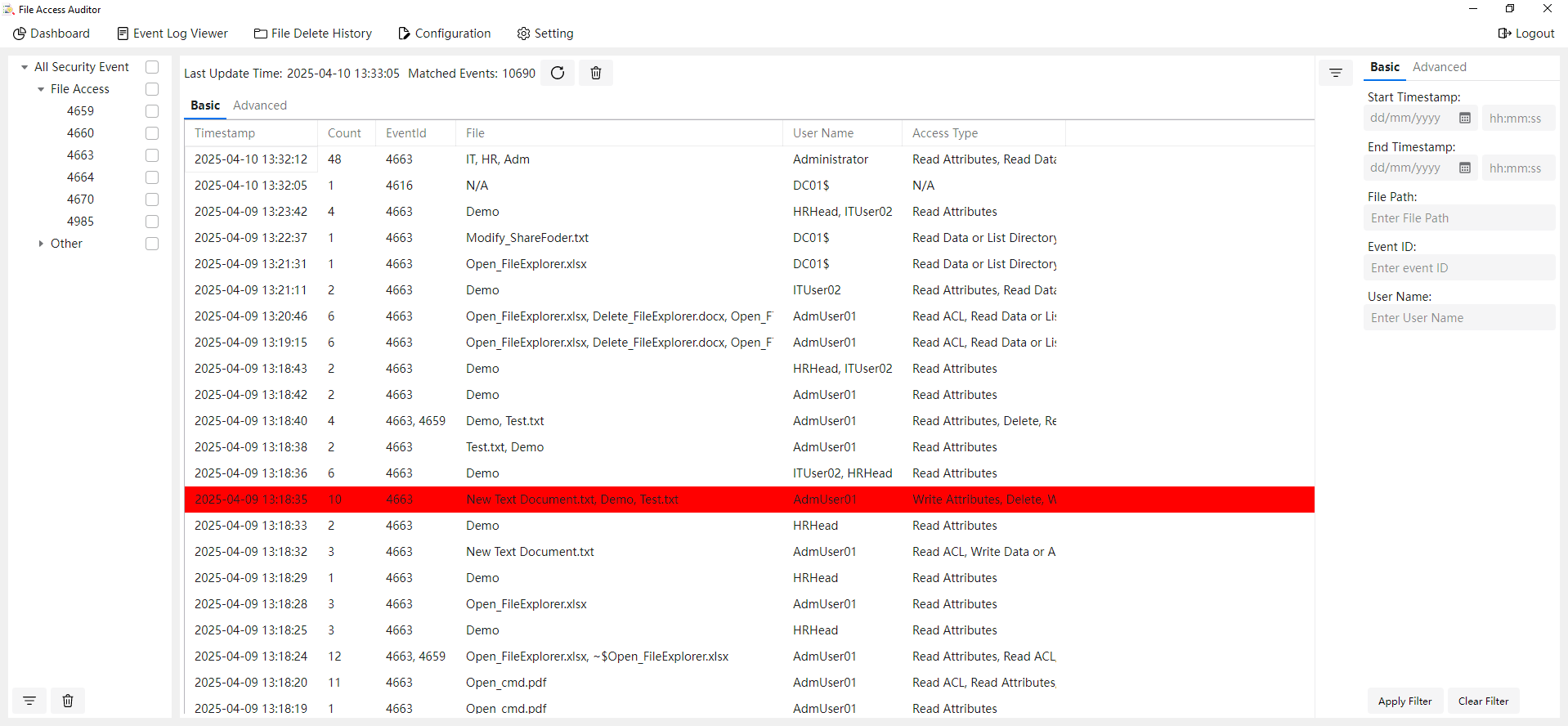Screen dimensions: 1568x726
Task: Tick the Other category checkbox
Action: click(x=152, y=244)
